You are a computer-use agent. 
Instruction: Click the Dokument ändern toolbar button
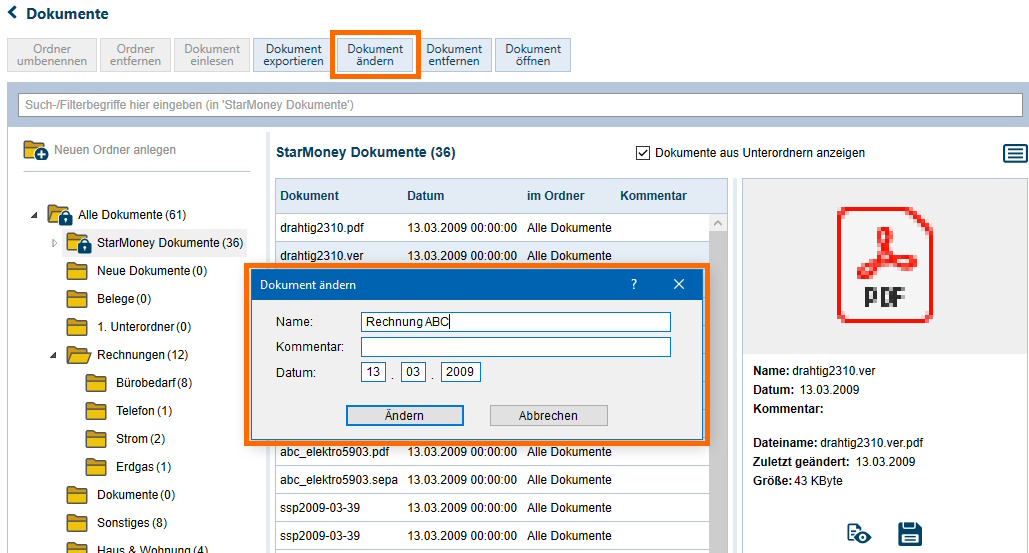375,54
